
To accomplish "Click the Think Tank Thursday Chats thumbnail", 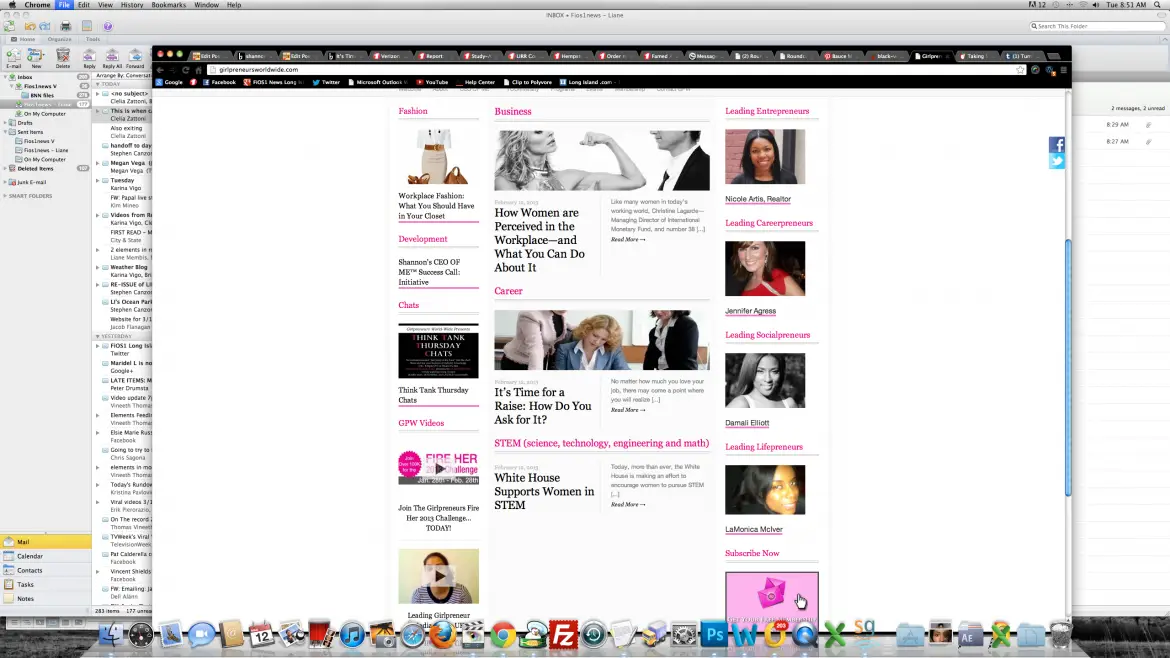I will [x=438, y=351].
